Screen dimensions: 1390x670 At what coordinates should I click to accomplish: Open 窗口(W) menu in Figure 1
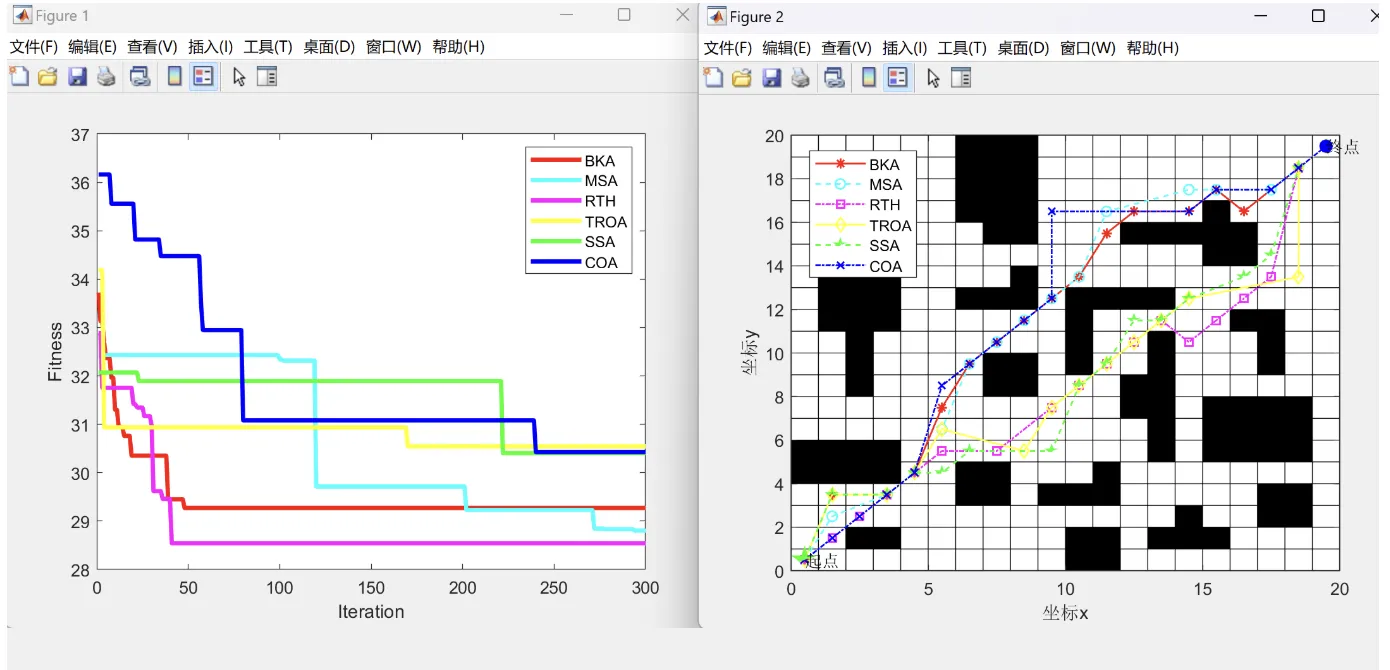(393, 47)
